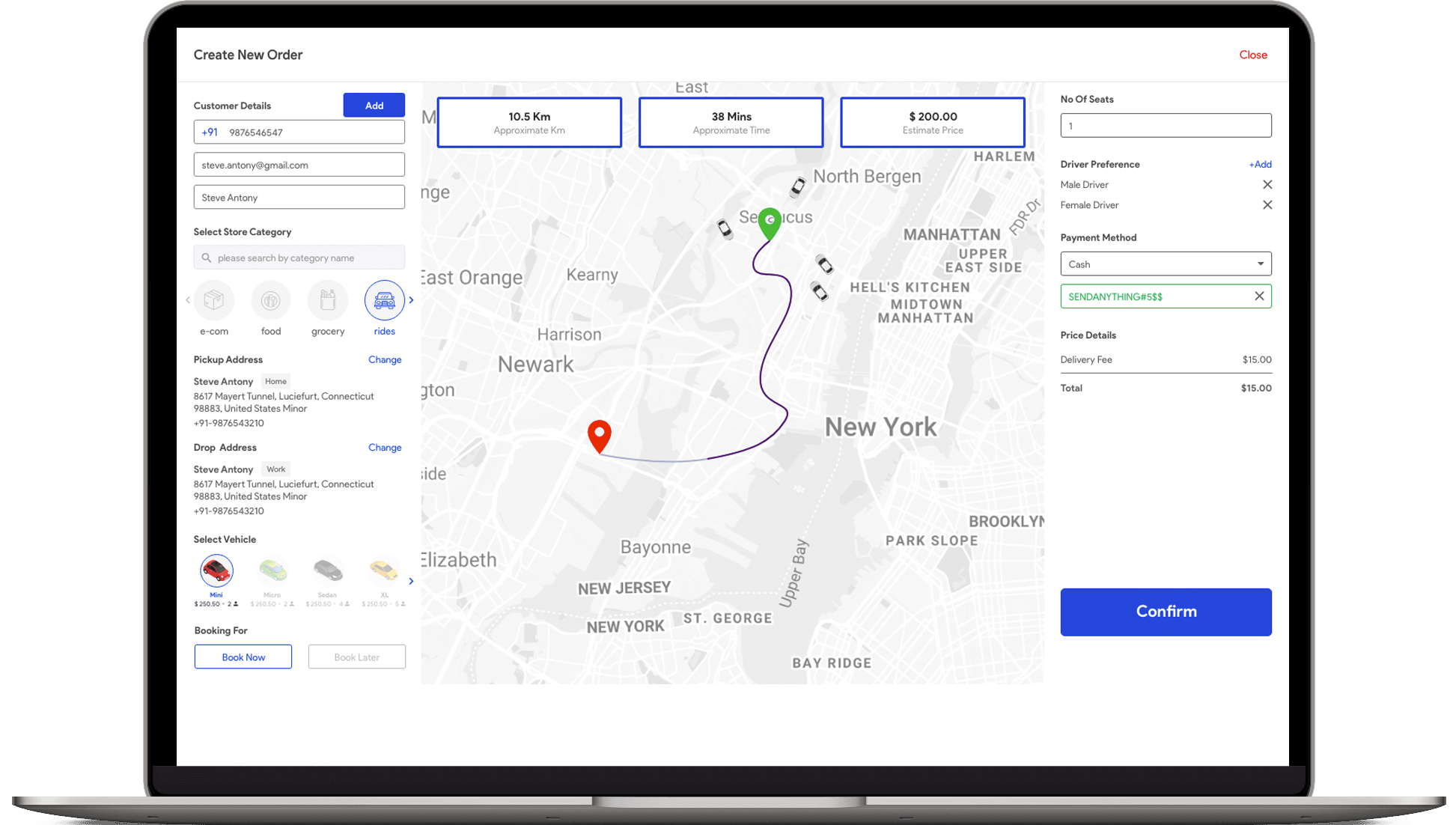
Task: Remove Male Driver preference
Action: (1266, 184)
